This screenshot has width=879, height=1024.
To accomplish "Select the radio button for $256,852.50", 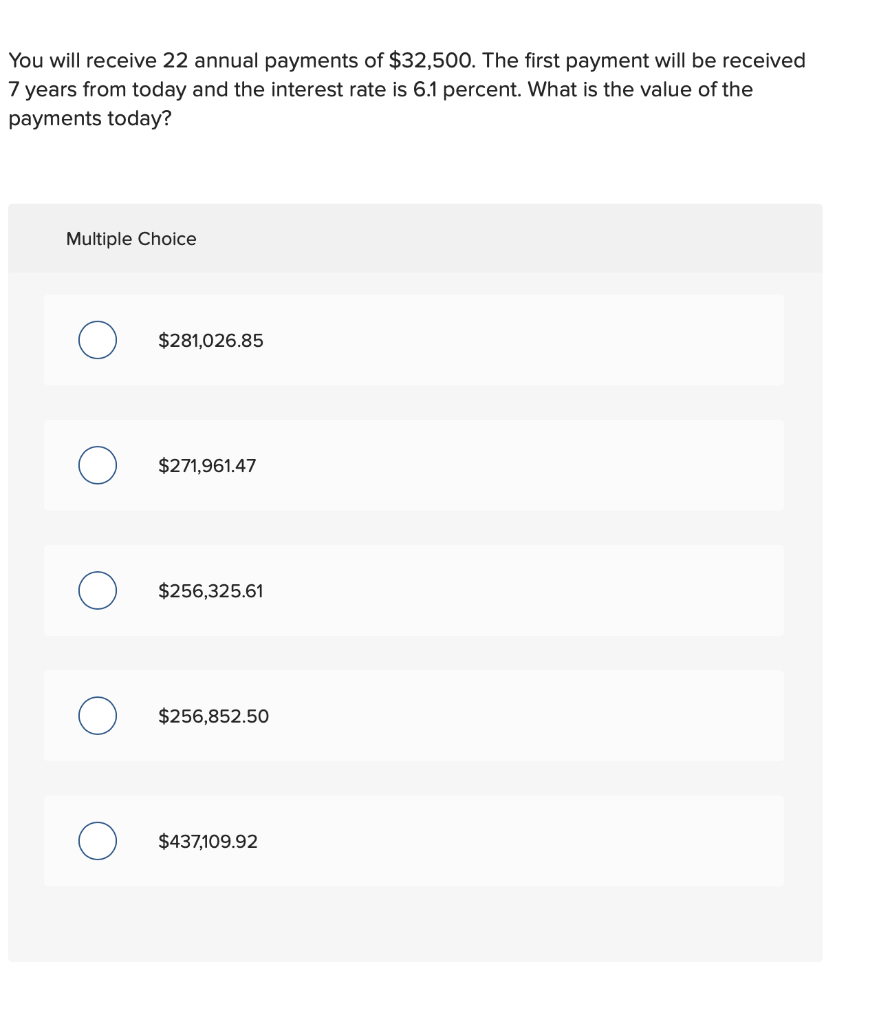I will pos(97,716).
